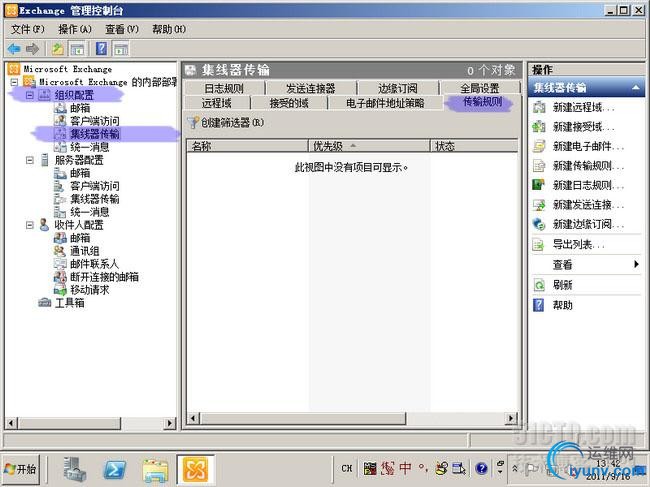
Task: Click the 新建远程域 action icon
Action: click(539, 107)
